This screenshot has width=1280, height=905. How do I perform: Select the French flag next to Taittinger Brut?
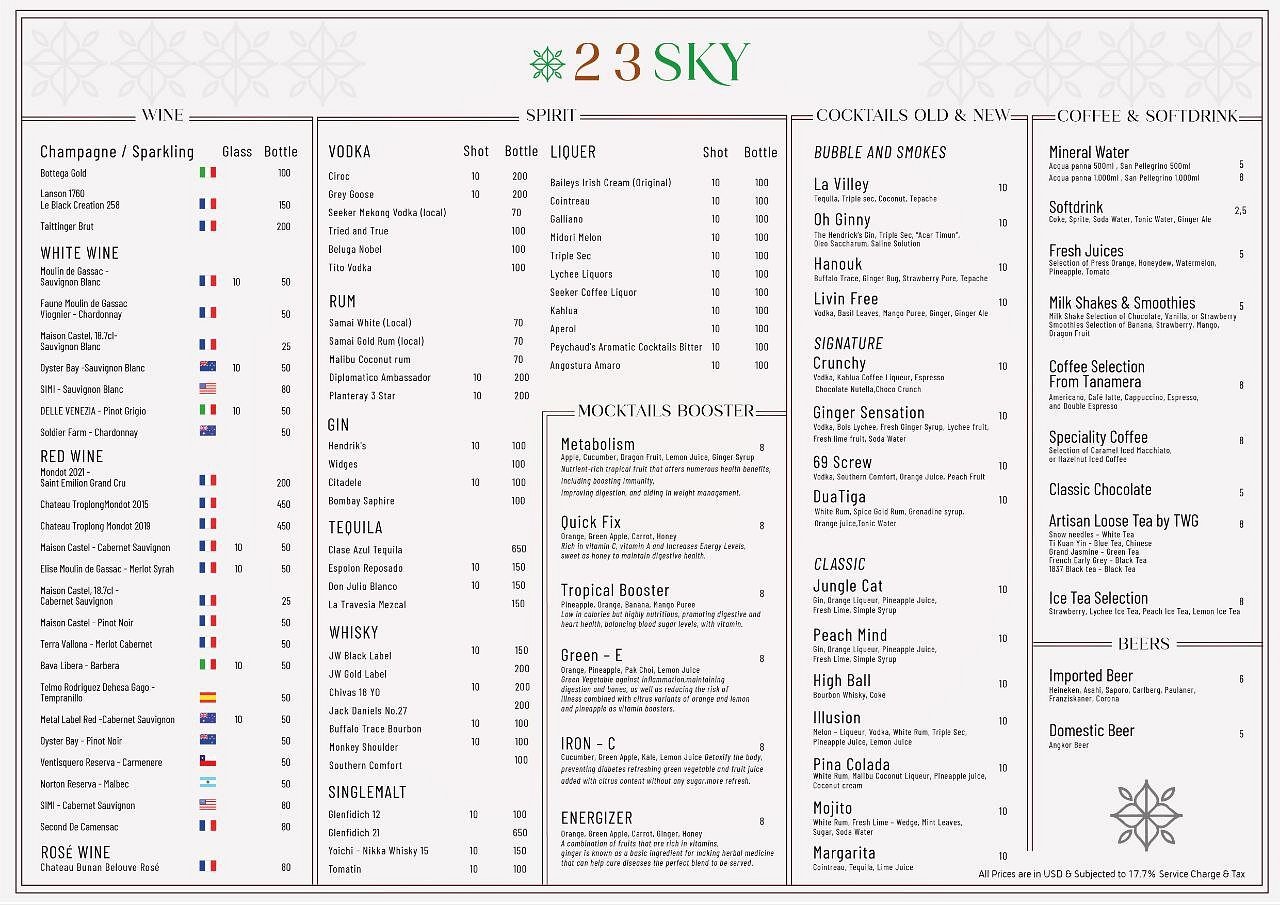[x=207, y=226]
